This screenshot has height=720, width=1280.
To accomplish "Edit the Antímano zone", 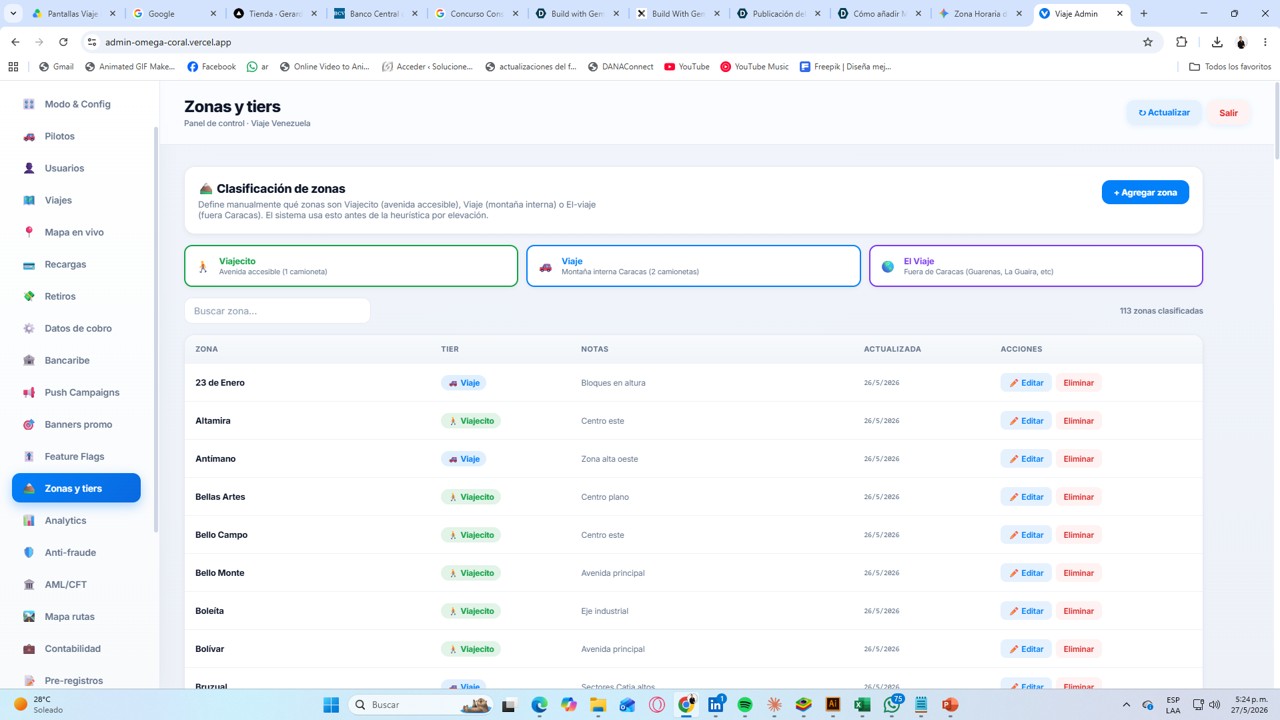I will point(1026,459).
